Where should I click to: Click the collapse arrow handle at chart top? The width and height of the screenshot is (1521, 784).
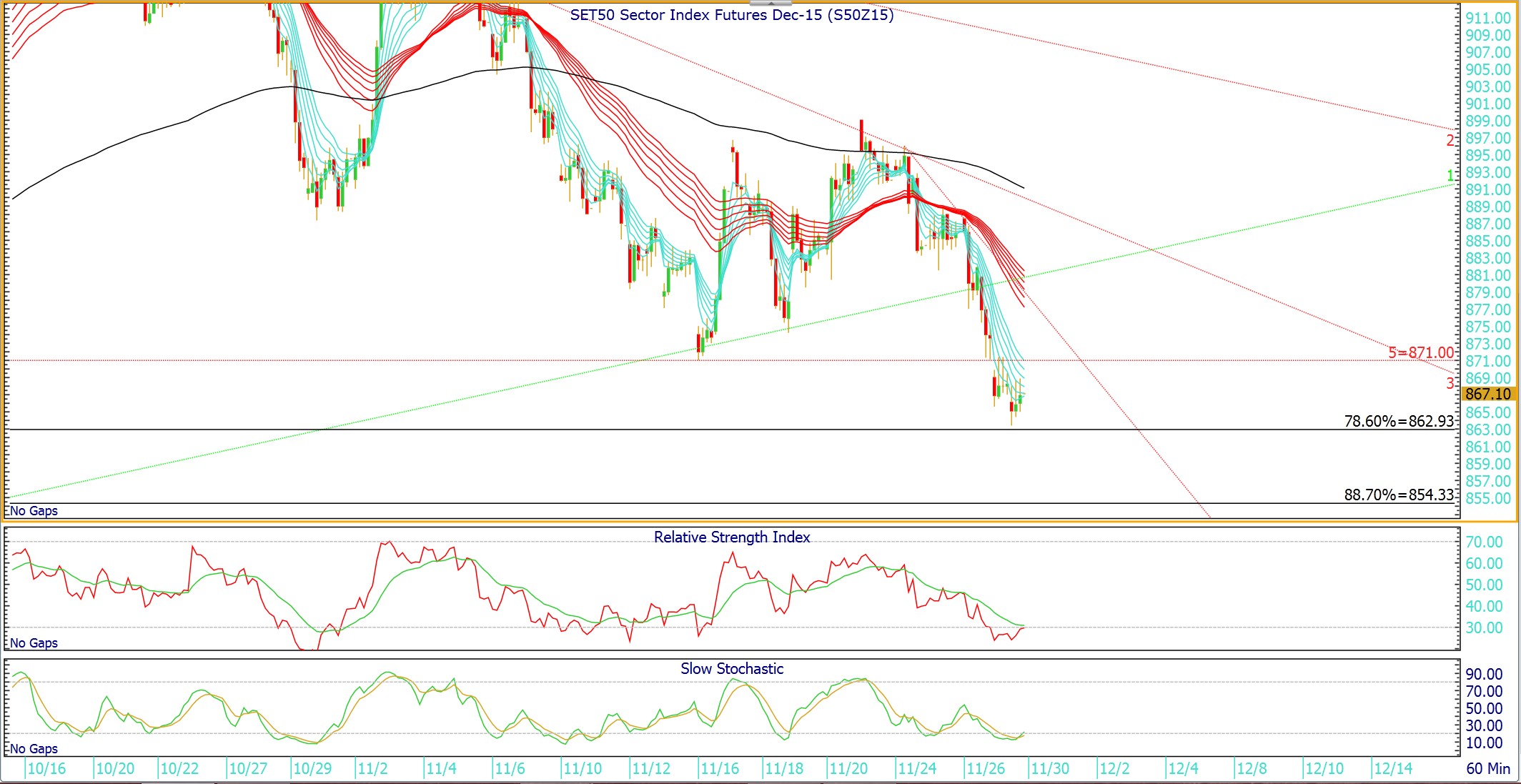(770, 4)
